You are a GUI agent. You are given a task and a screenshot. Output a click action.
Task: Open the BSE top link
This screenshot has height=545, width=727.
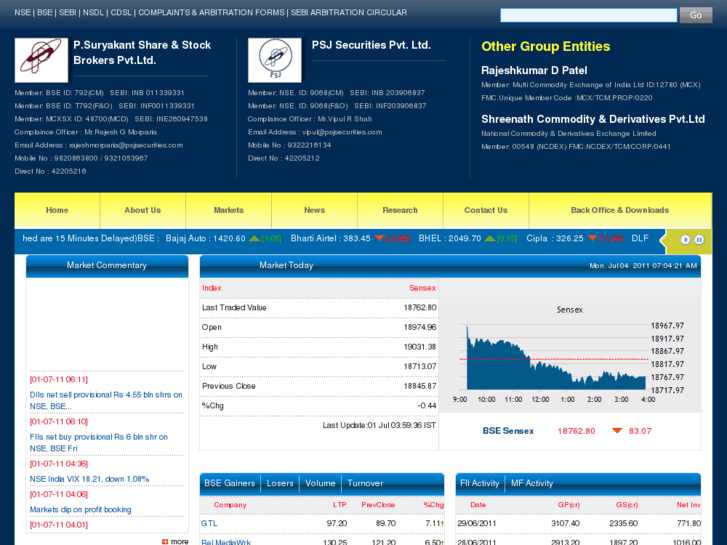45,13
